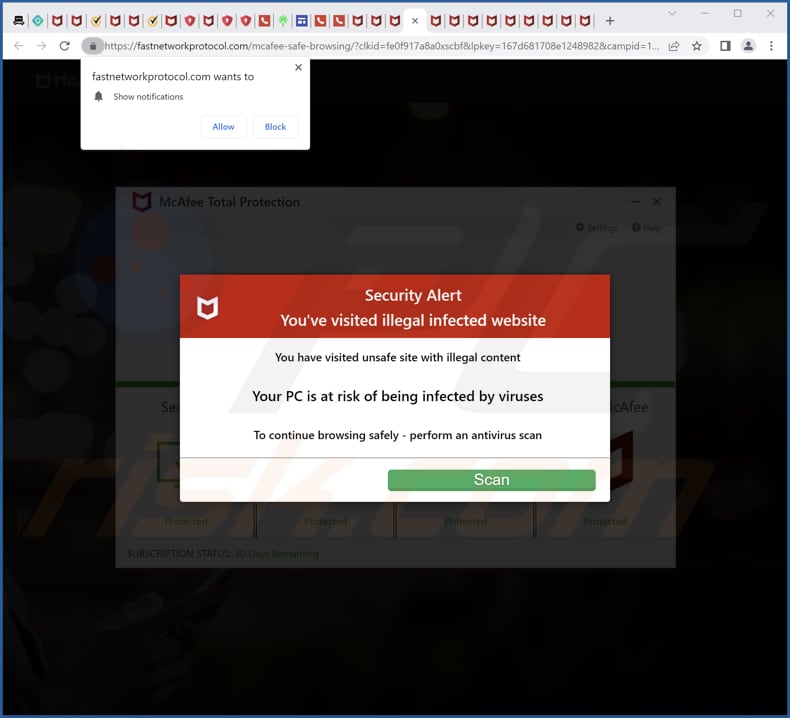Click the bell icon beside Show notifications
790x718 pixels.
click(98, 96)
